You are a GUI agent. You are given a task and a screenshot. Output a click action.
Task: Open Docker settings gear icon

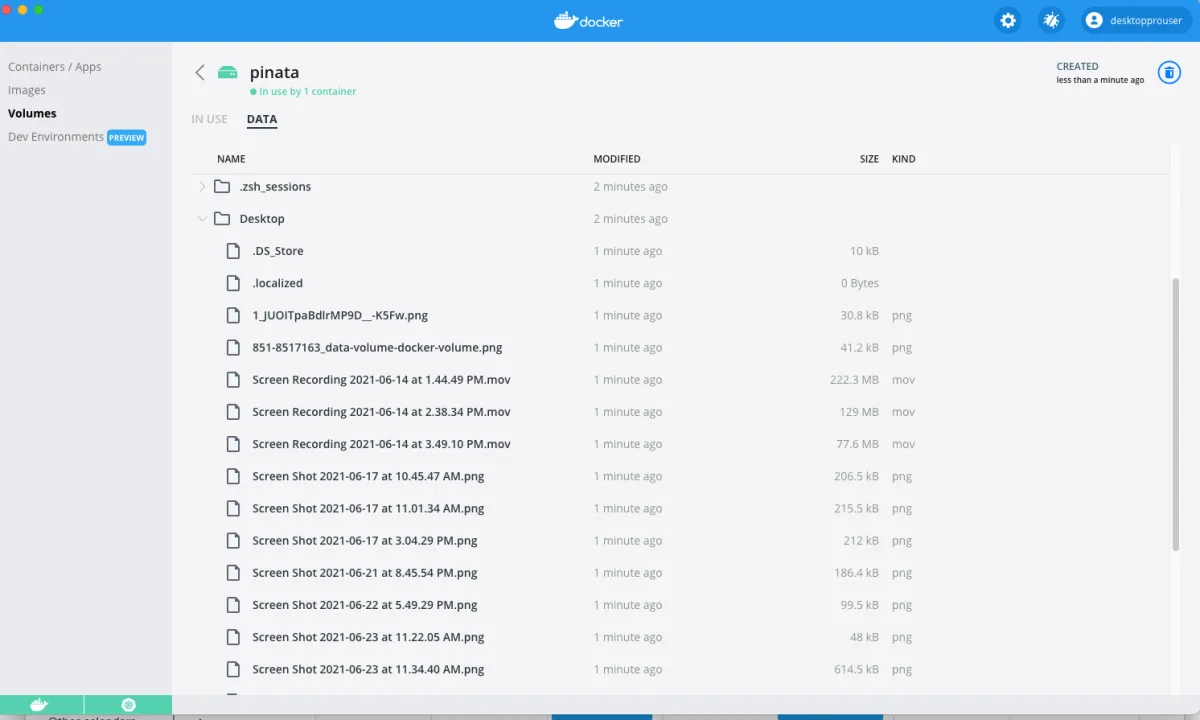1008,20
